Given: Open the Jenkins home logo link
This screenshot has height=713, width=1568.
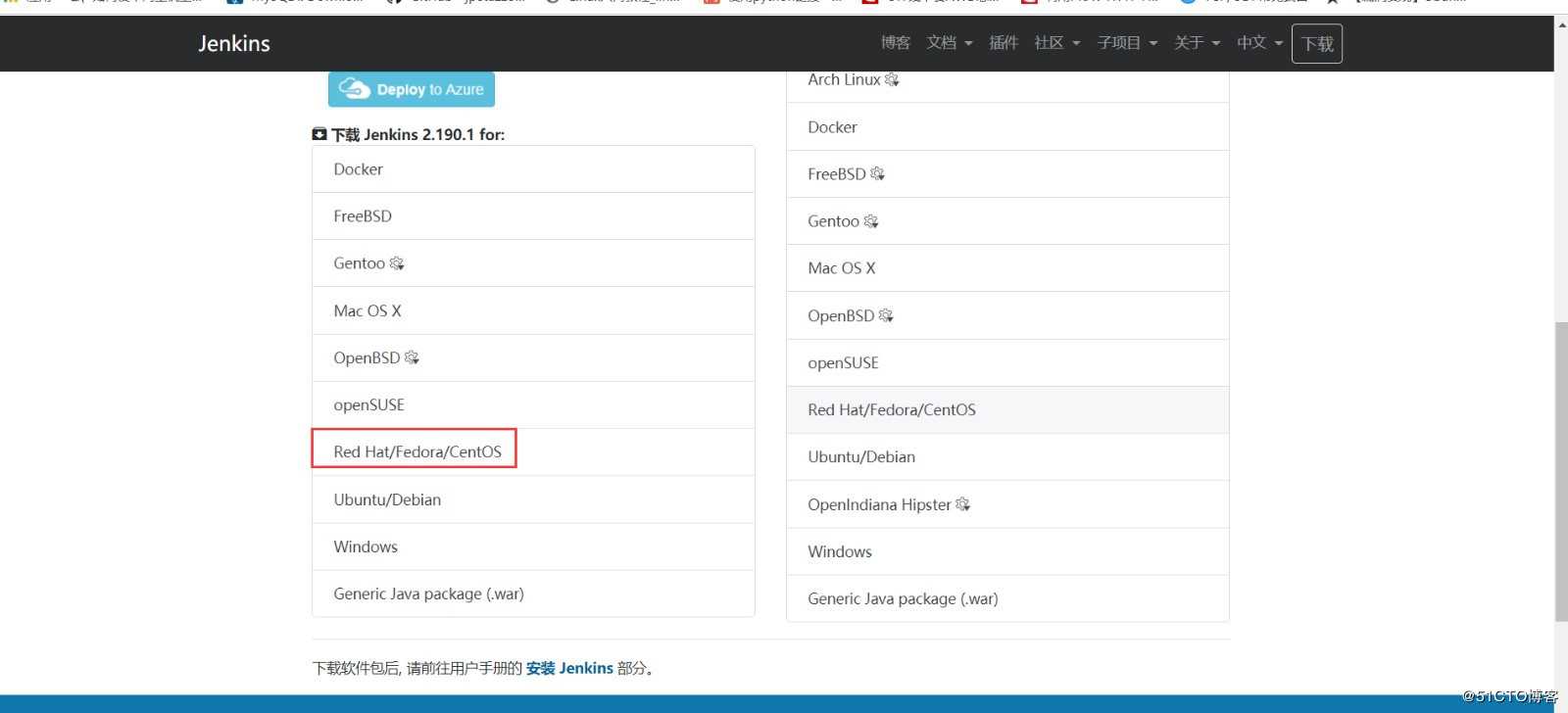Looking at the screenshot, I should [234, 43].
